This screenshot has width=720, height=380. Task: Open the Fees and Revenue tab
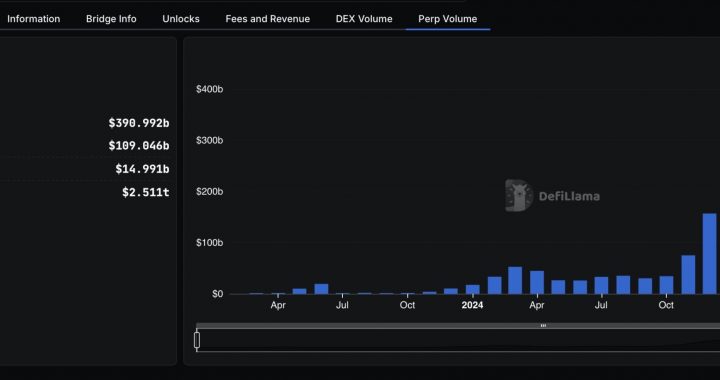268,19
